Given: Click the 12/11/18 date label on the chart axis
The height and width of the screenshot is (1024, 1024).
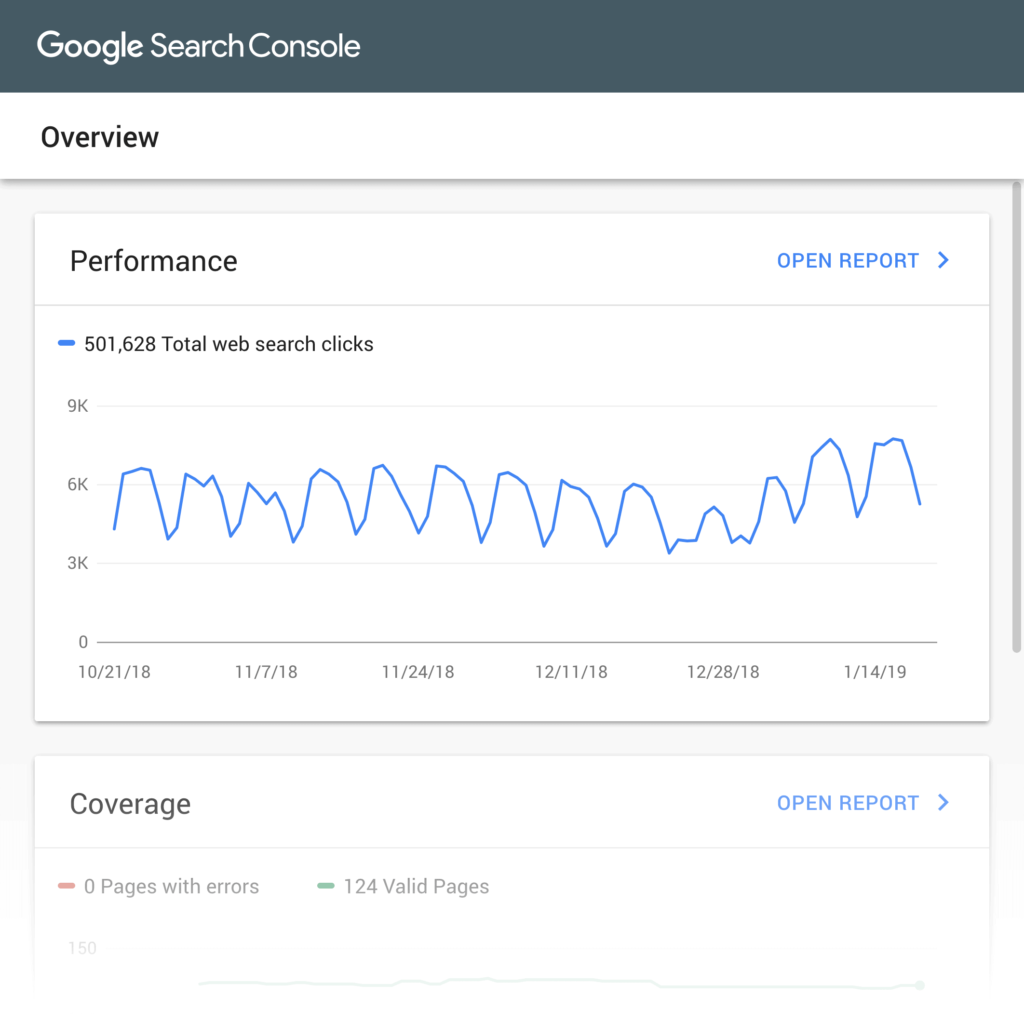Looking at the screenshot, I should pos(571,672).
